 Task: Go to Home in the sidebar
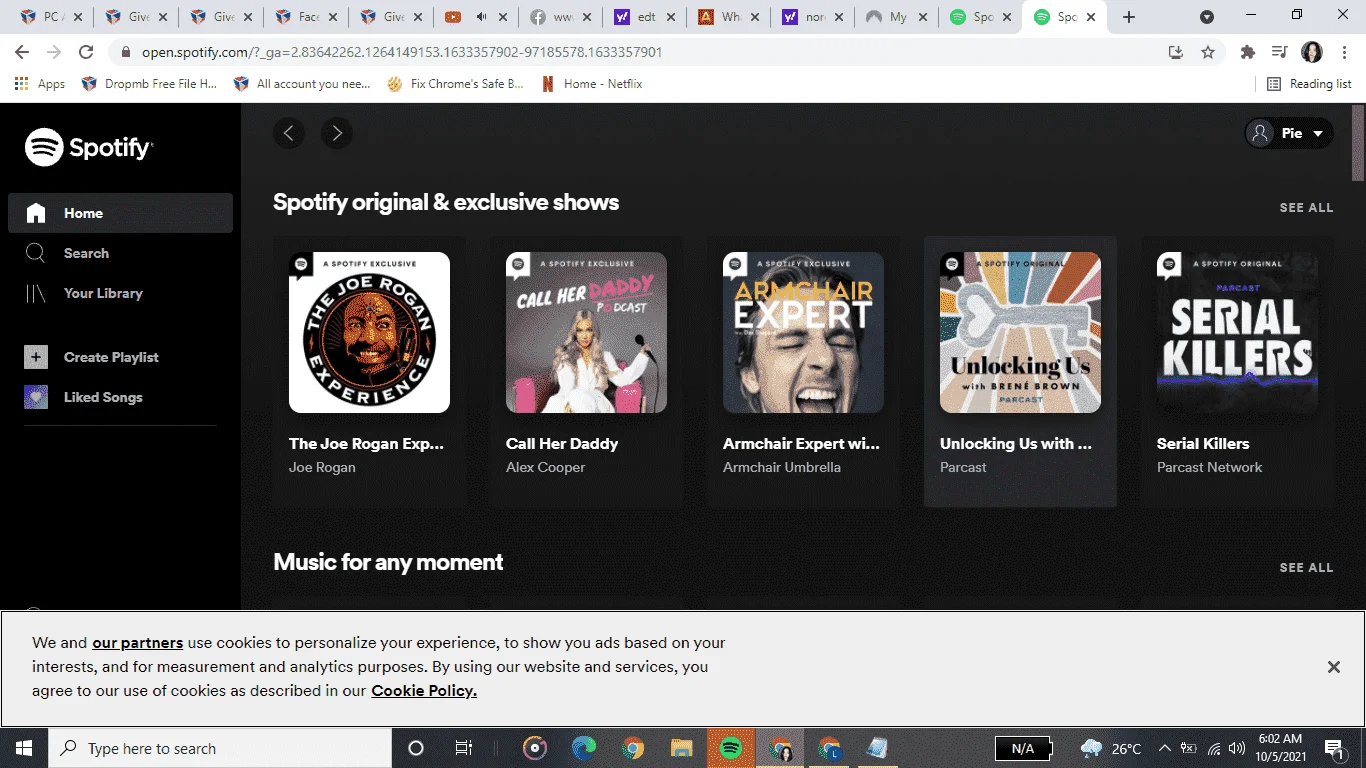[120, 213]
